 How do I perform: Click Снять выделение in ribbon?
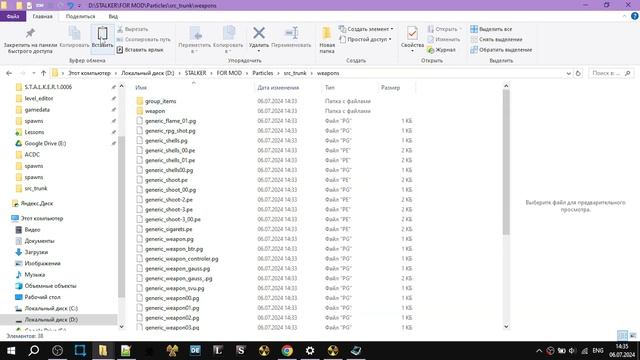tap(496, 40)
